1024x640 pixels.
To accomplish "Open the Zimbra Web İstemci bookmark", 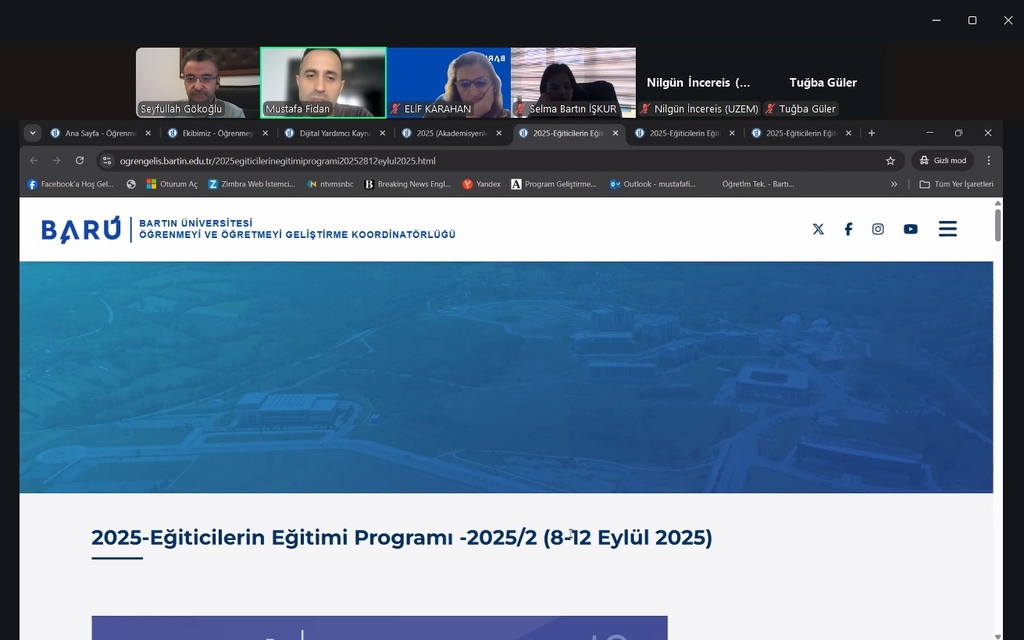I will pyautogui.click(x=251, y=184).
